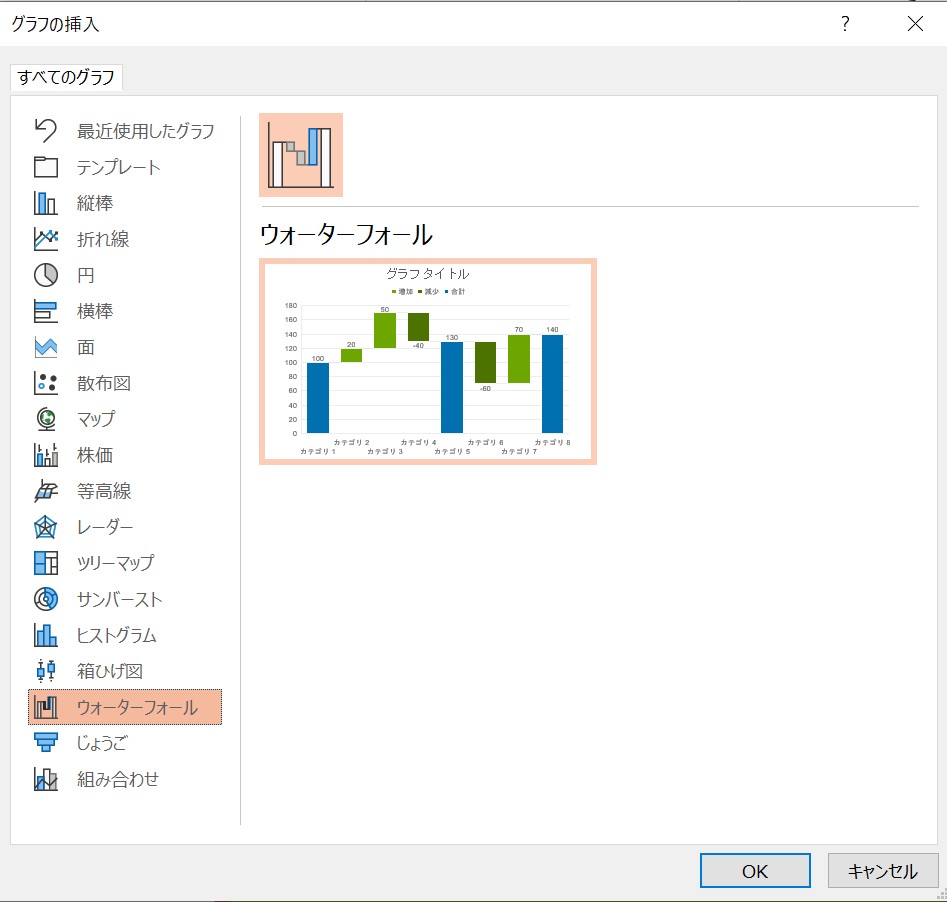Click the 面 label

[86, 347]
